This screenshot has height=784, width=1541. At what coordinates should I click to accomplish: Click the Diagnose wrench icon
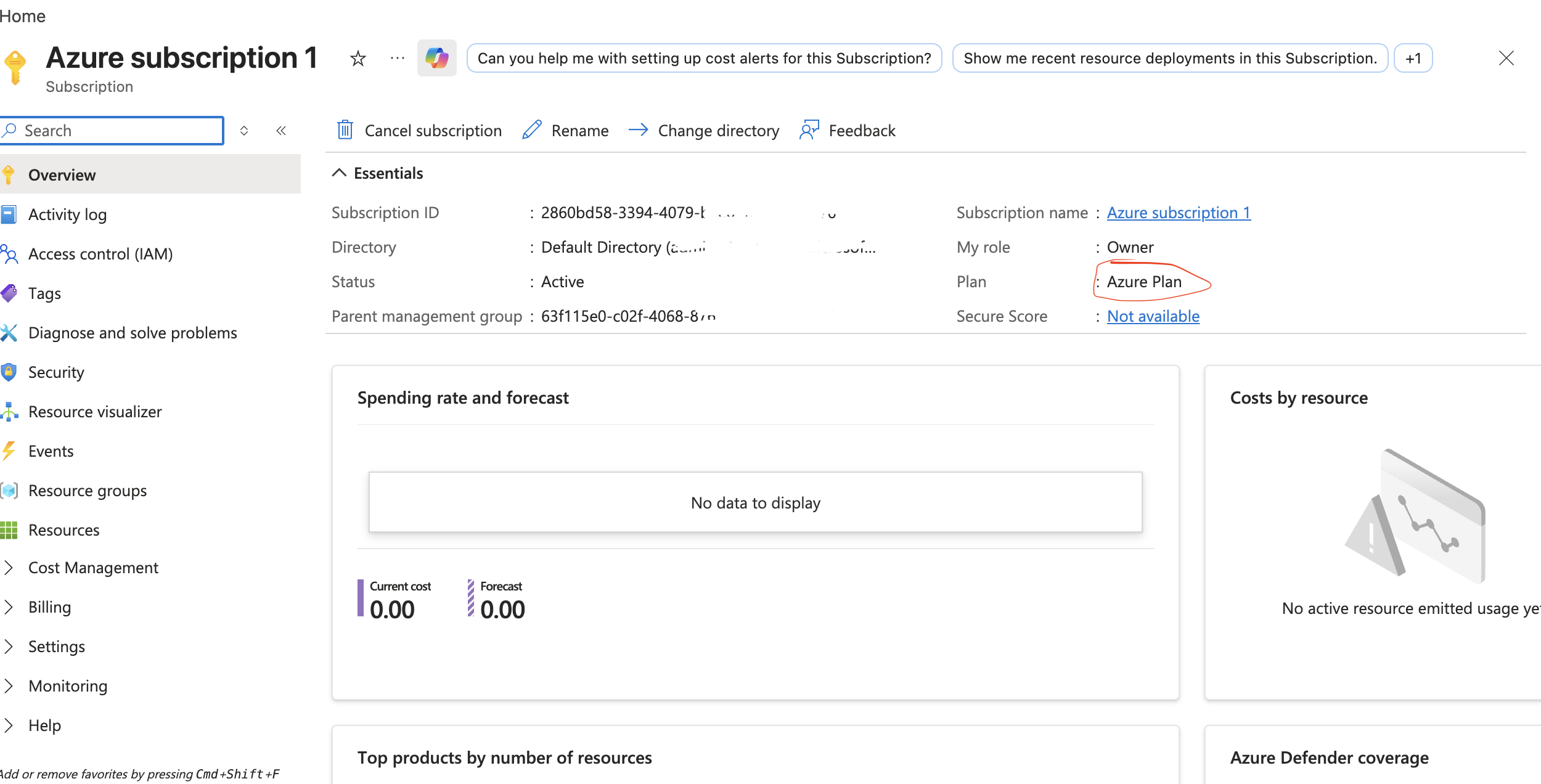coord(9,333)
